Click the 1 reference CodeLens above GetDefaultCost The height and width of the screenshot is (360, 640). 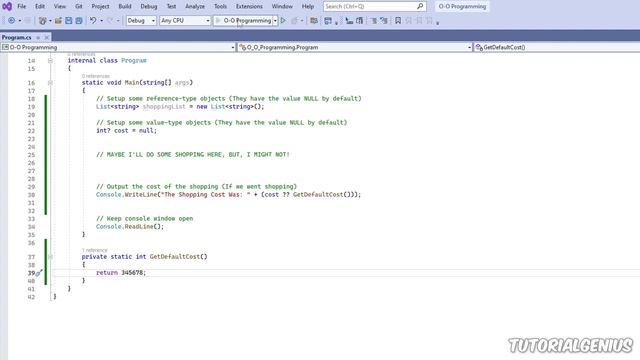pyautogui.click(x=95, y=250)
